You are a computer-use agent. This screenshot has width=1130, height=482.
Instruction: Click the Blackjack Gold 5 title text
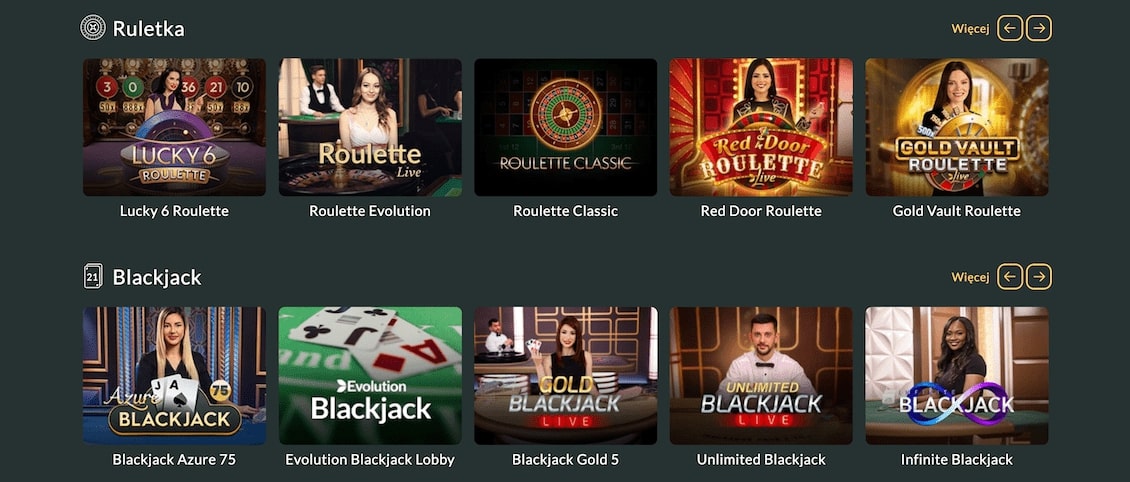[565, 460]
